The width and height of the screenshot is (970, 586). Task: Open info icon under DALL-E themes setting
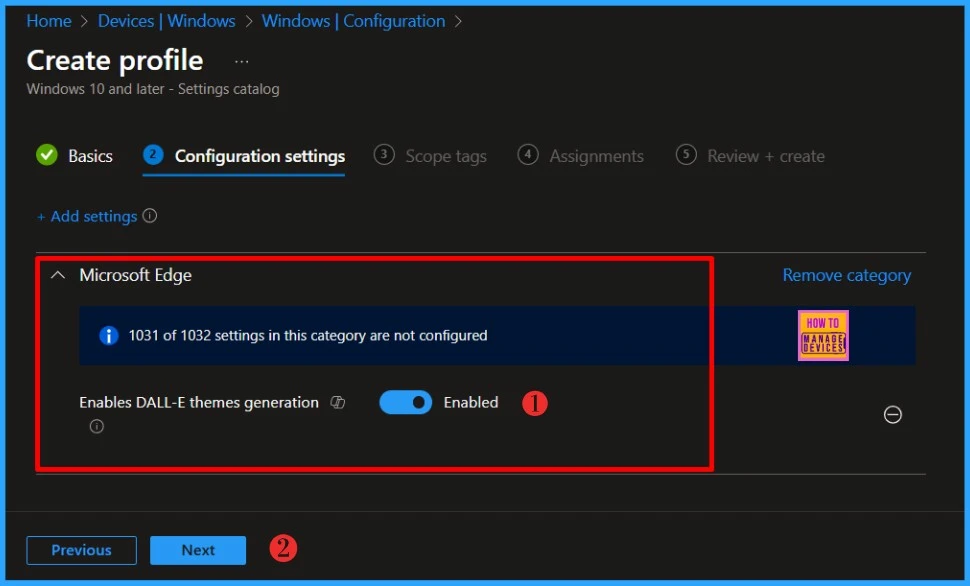pos(97,426)
